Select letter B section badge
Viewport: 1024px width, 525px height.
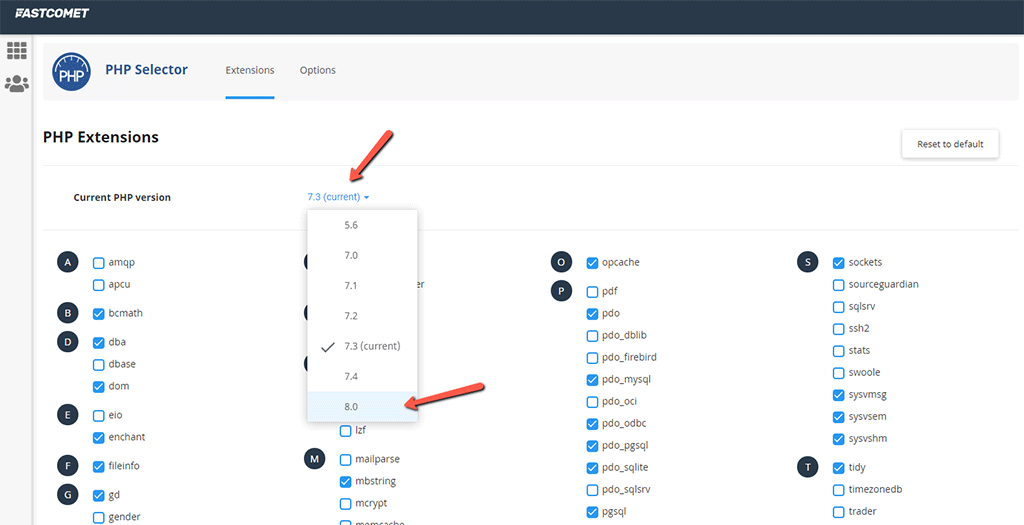pos(68,313)
